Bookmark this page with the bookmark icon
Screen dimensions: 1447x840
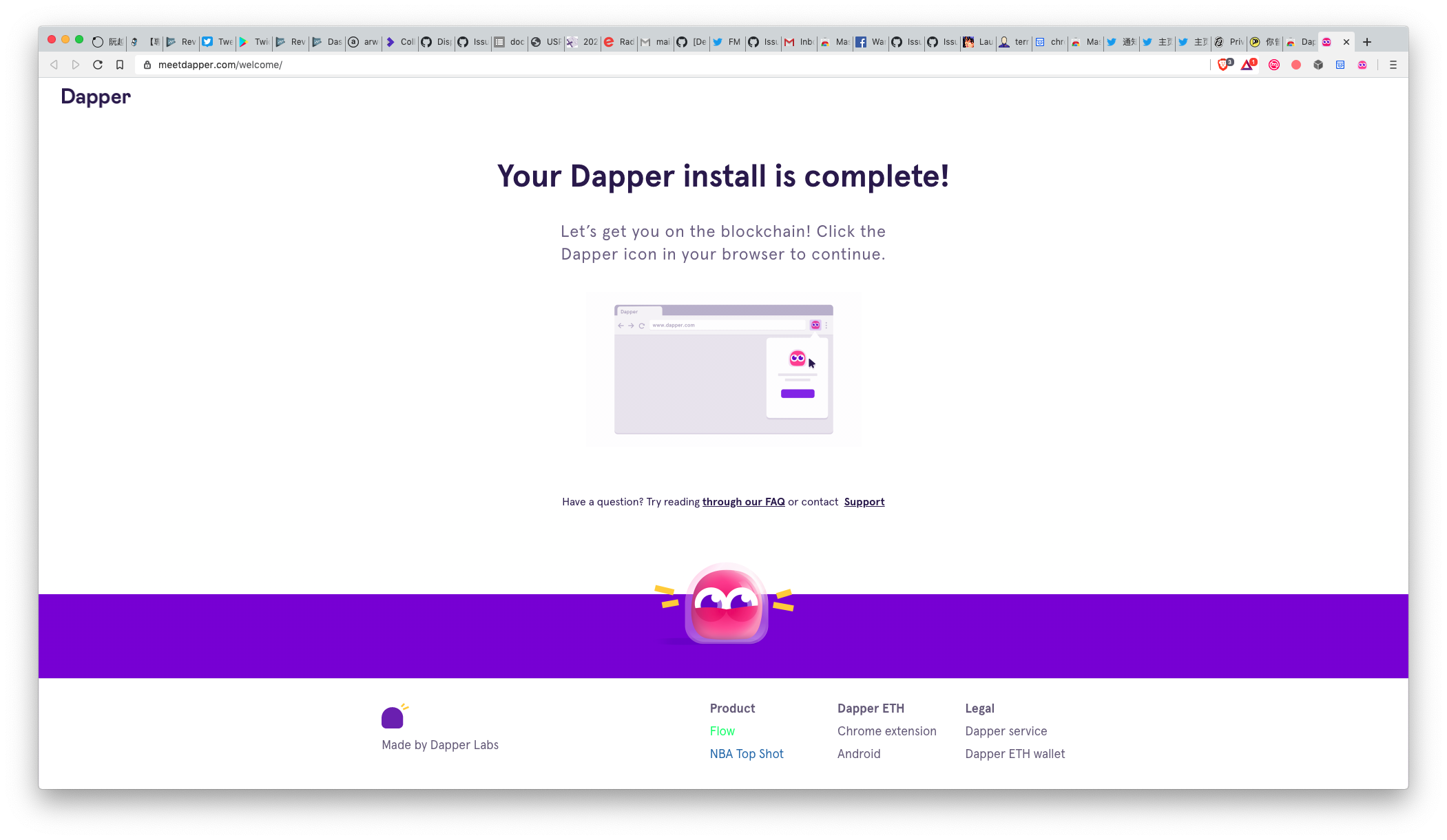pyautogui.click(x=121, y=64)
